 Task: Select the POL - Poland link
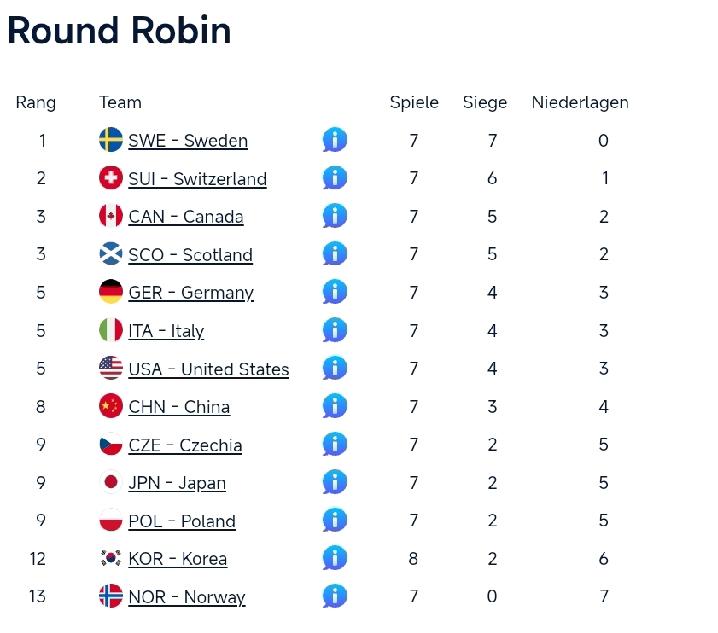click(182, 521)
